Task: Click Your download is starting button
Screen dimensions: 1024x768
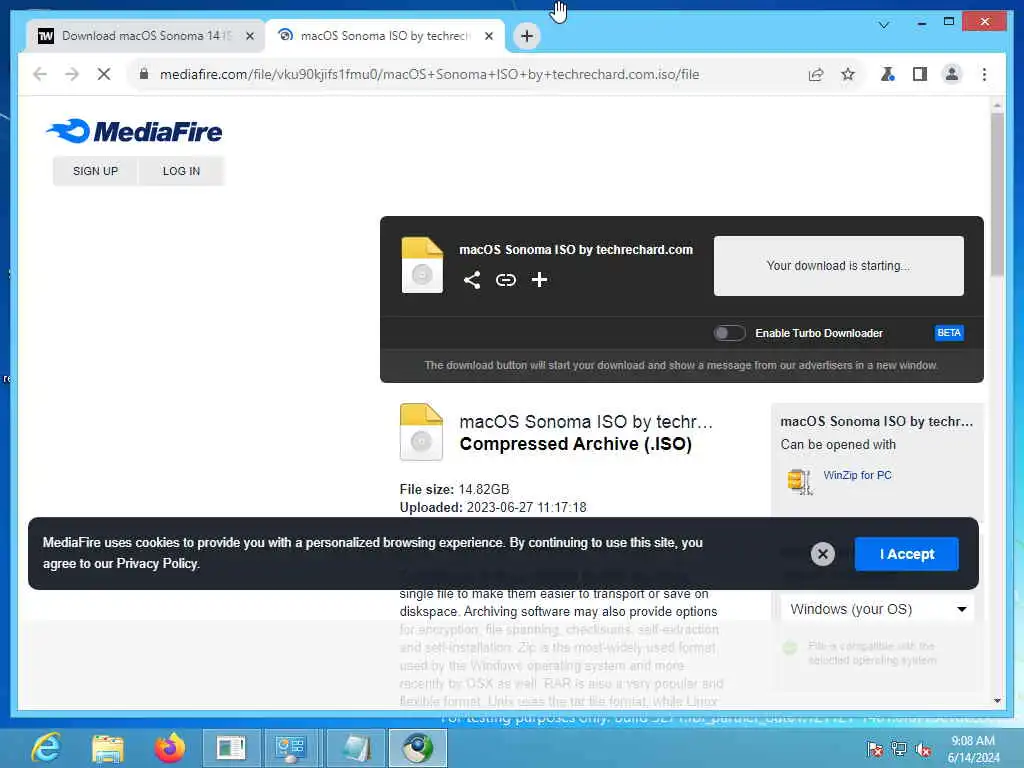Action: coord(839,266)
